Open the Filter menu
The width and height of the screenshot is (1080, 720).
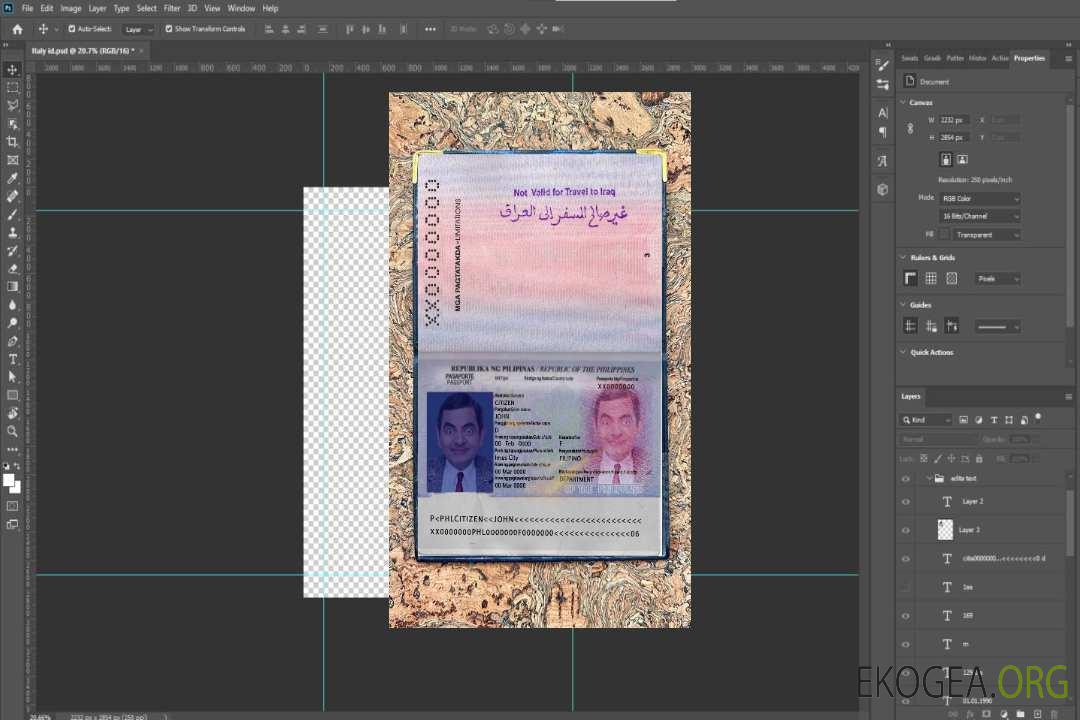(x=172, y=8)
